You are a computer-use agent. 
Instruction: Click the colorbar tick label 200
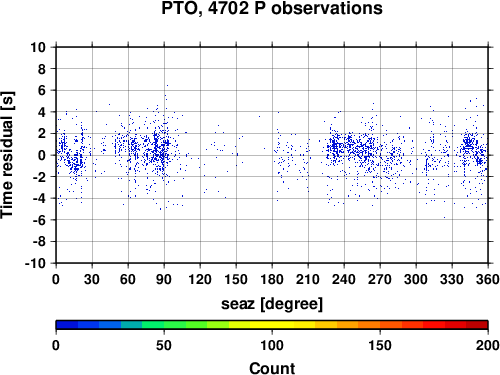tap(488, 345)
